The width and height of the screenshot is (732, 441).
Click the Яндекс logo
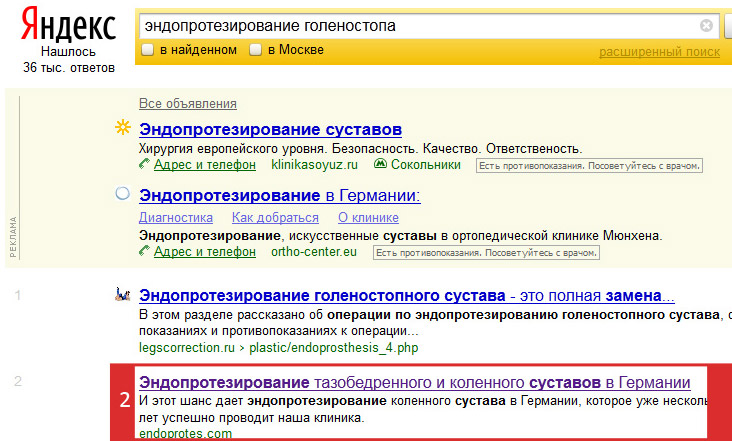[68, 25]
